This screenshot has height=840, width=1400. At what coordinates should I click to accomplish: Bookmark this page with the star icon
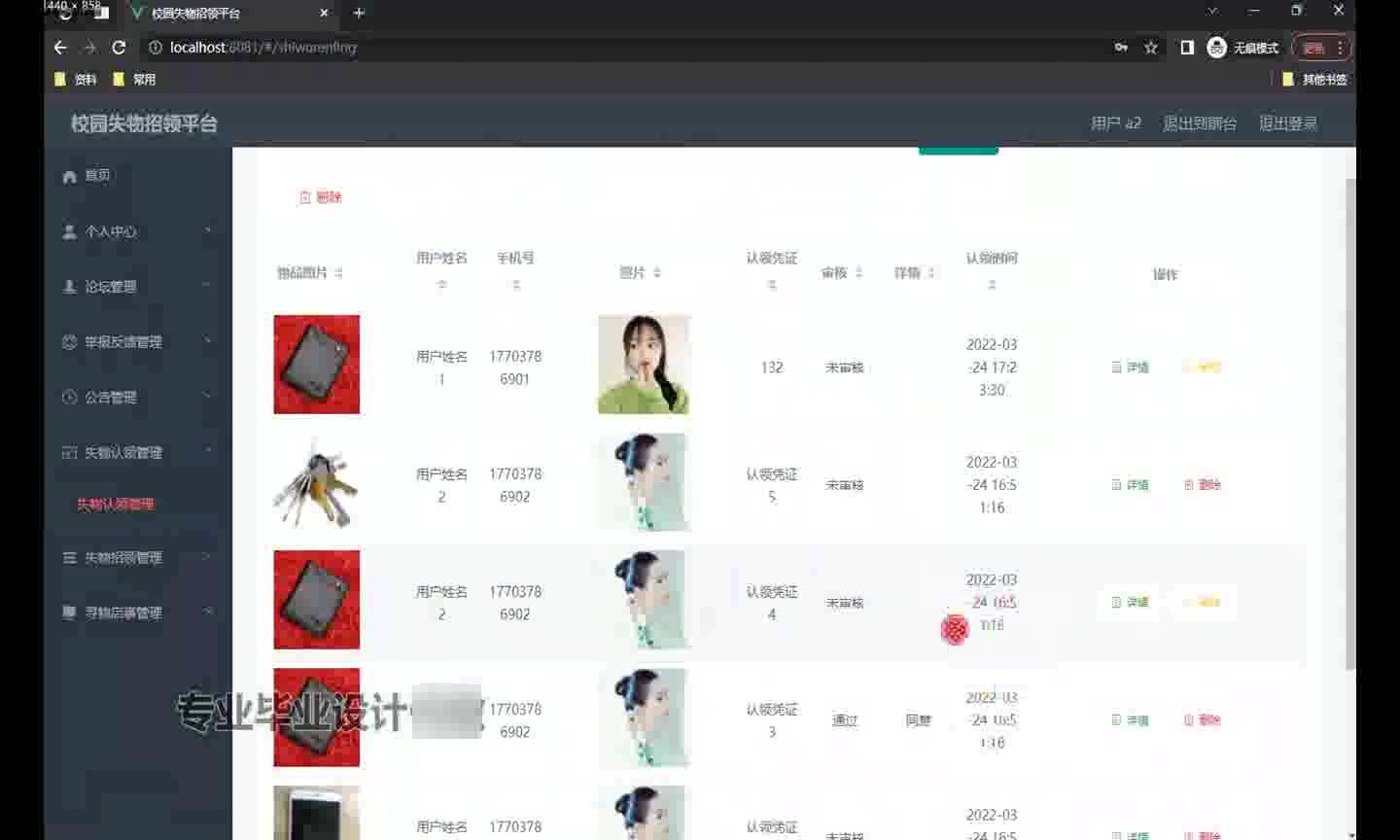(1151, 48)
